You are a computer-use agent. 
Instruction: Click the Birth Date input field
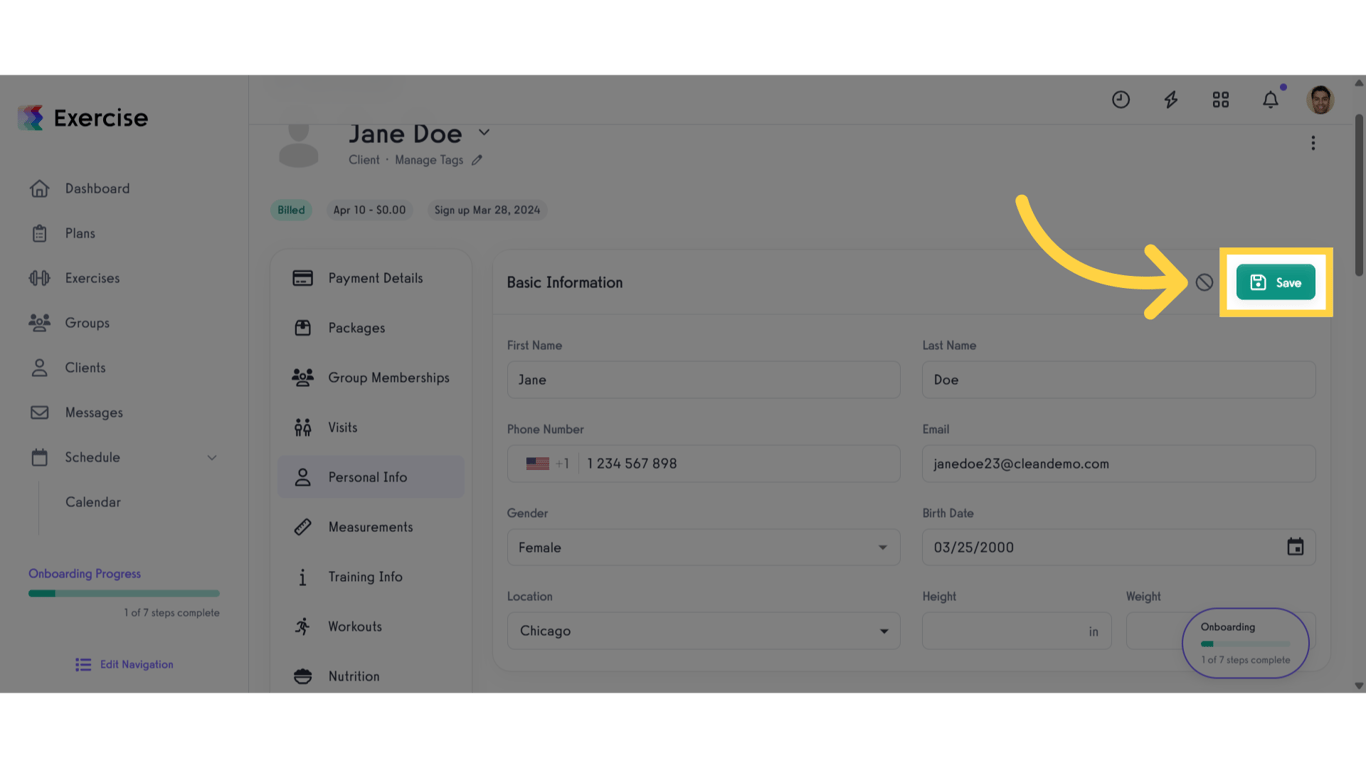(1119, 547)
